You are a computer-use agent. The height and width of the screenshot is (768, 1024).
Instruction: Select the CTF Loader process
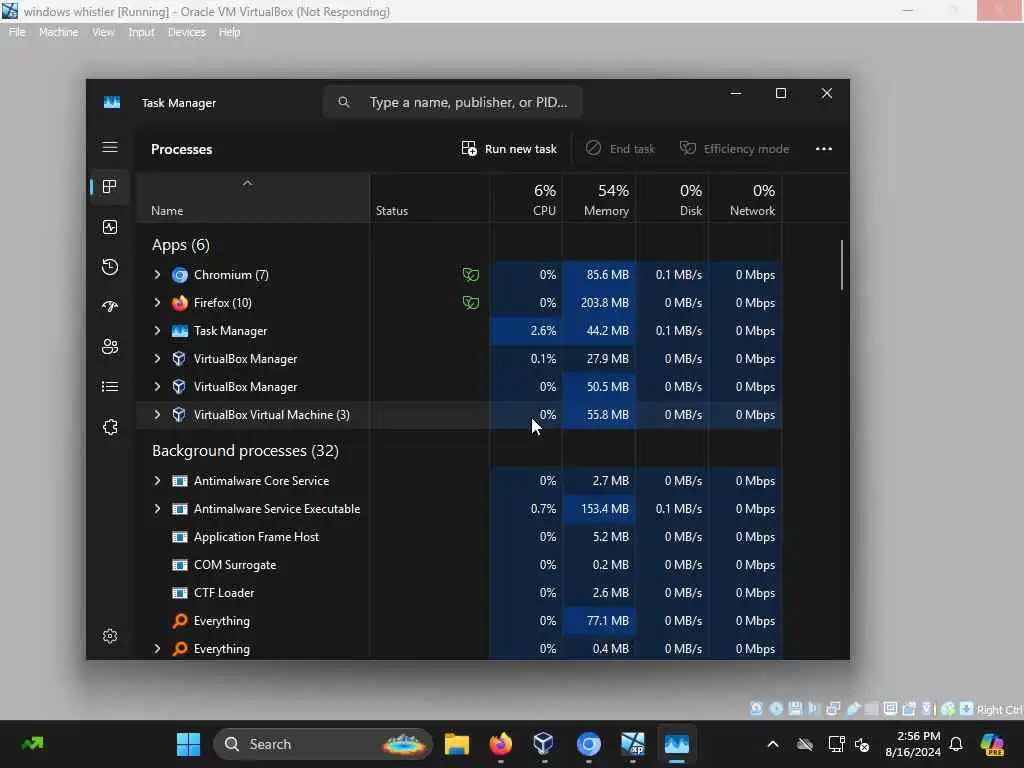click(x=459, y=593)
